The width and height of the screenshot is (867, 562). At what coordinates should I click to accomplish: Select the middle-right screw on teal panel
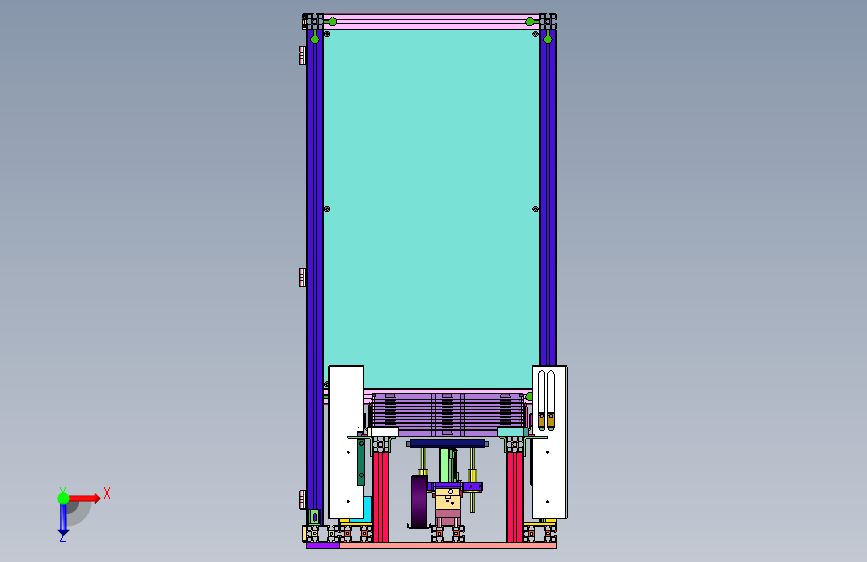tap(535, 209)
